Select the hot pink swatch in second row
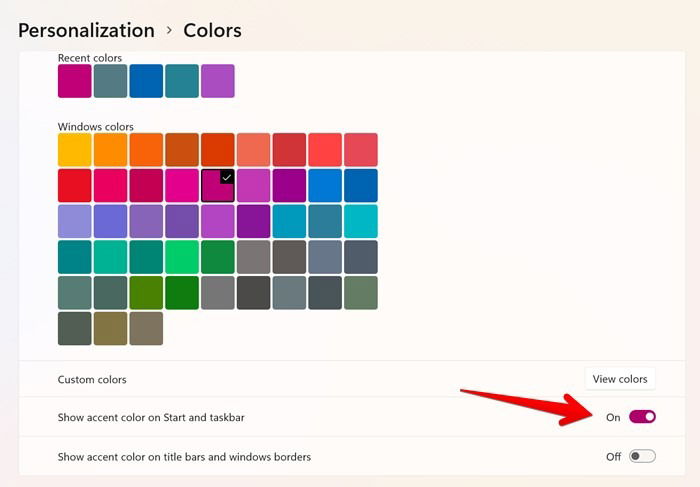This screenshot has height=487, width=700. [x=182, y=185]
